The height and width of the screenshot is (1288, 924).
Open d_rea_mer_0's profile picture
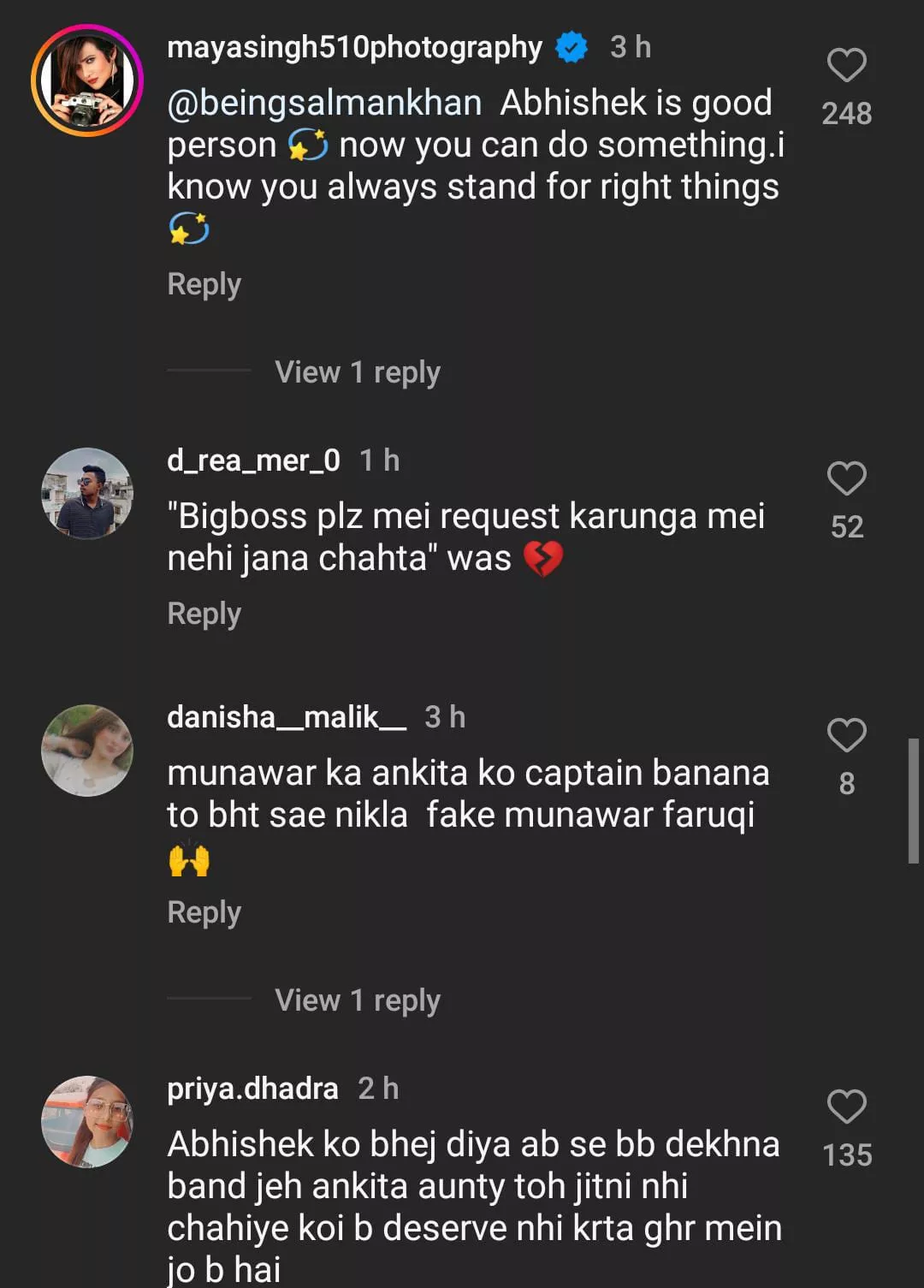87,494
